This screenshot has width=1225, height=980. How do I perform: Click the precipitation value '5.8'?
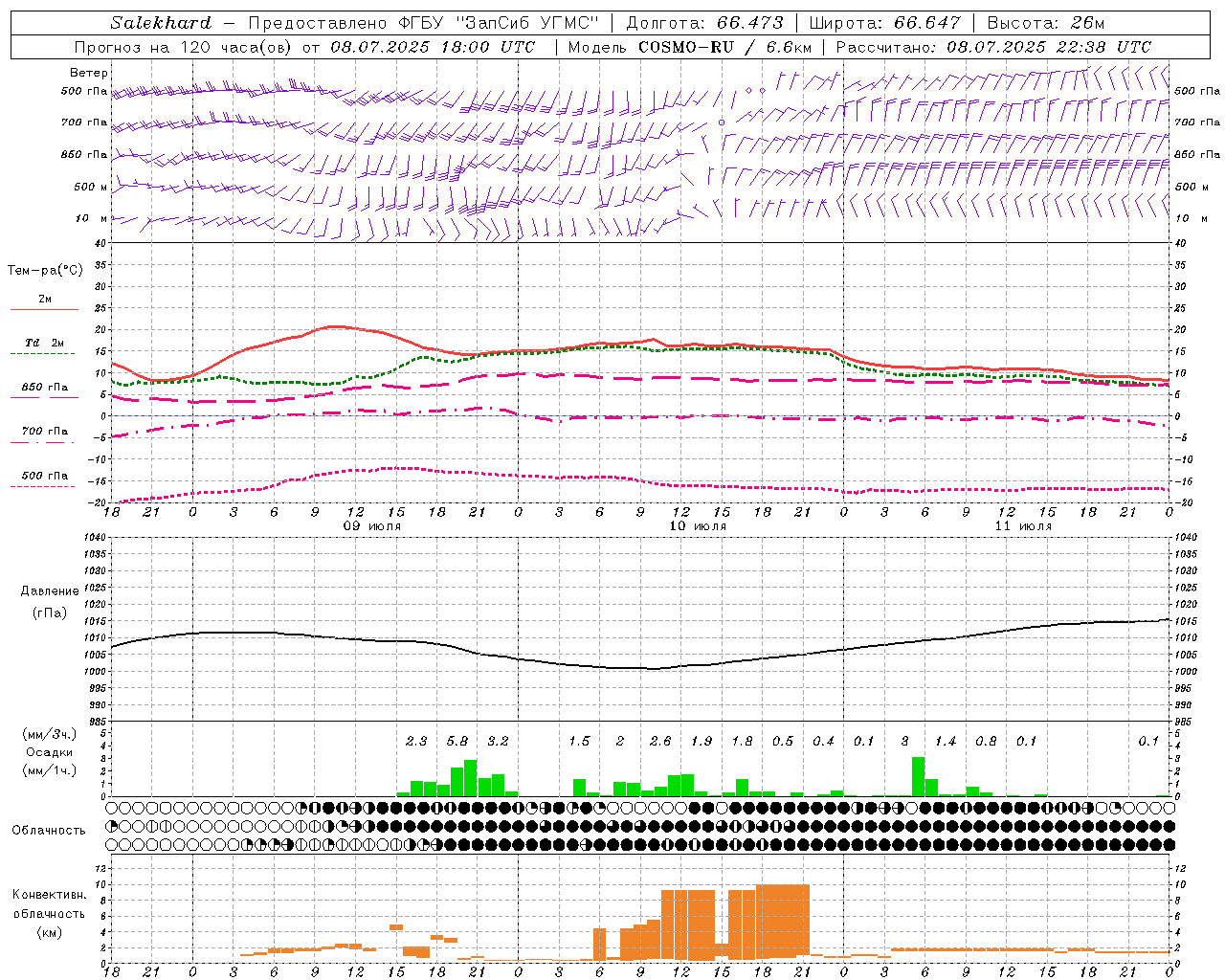tap(457, 741)
